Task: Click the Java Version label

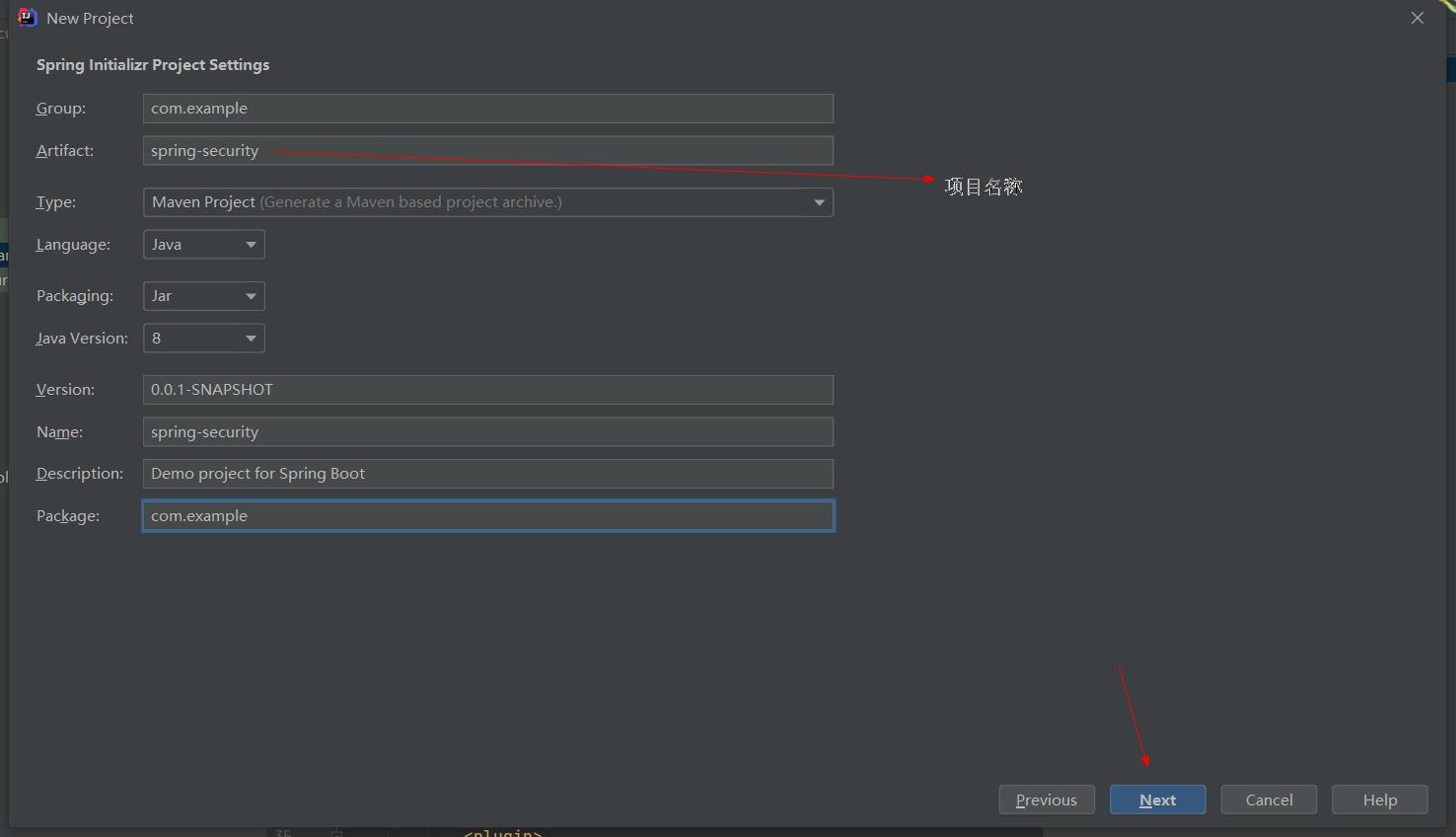Action: pos(83,339)
